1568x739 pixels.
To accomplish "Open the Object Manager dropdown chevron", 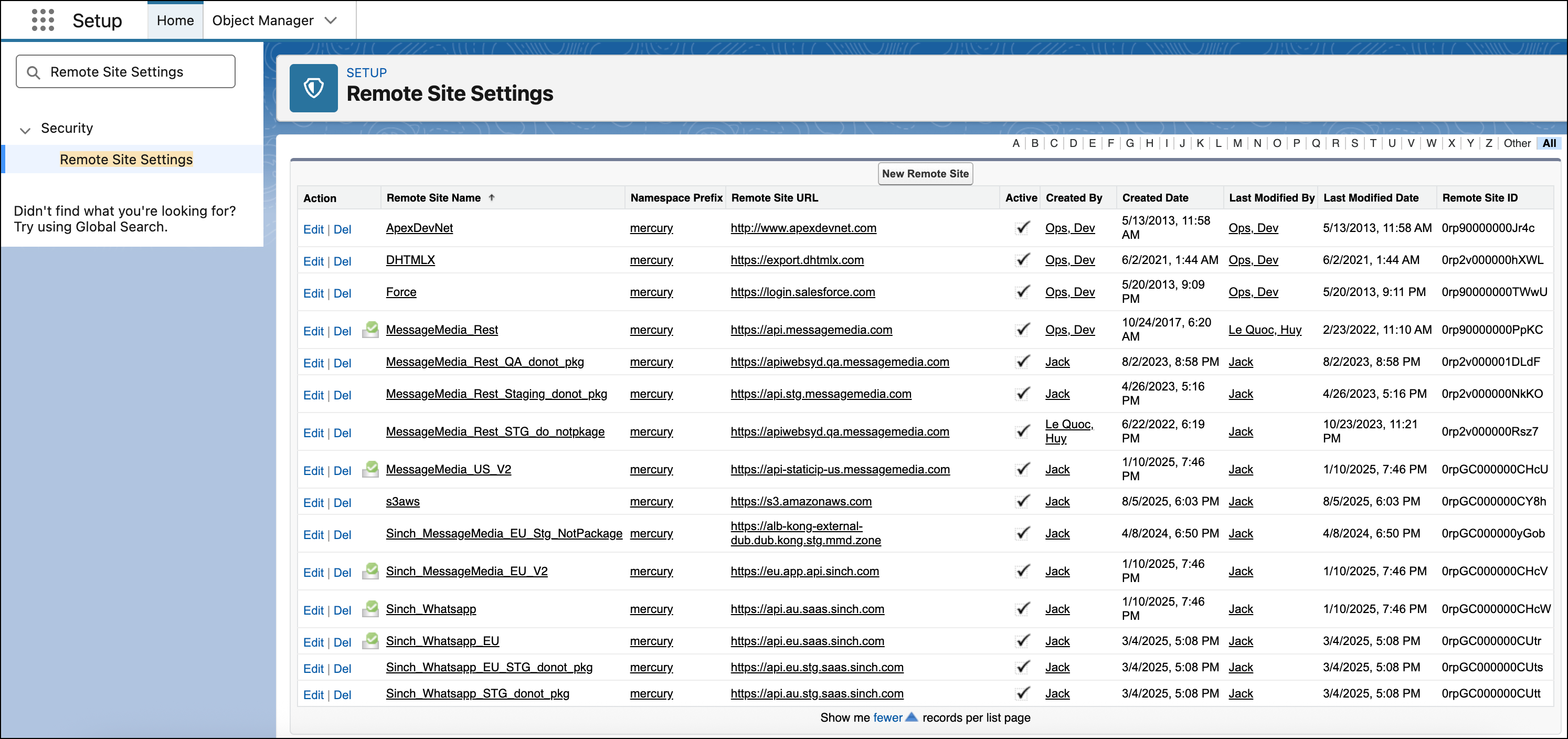I will [331, 20].
